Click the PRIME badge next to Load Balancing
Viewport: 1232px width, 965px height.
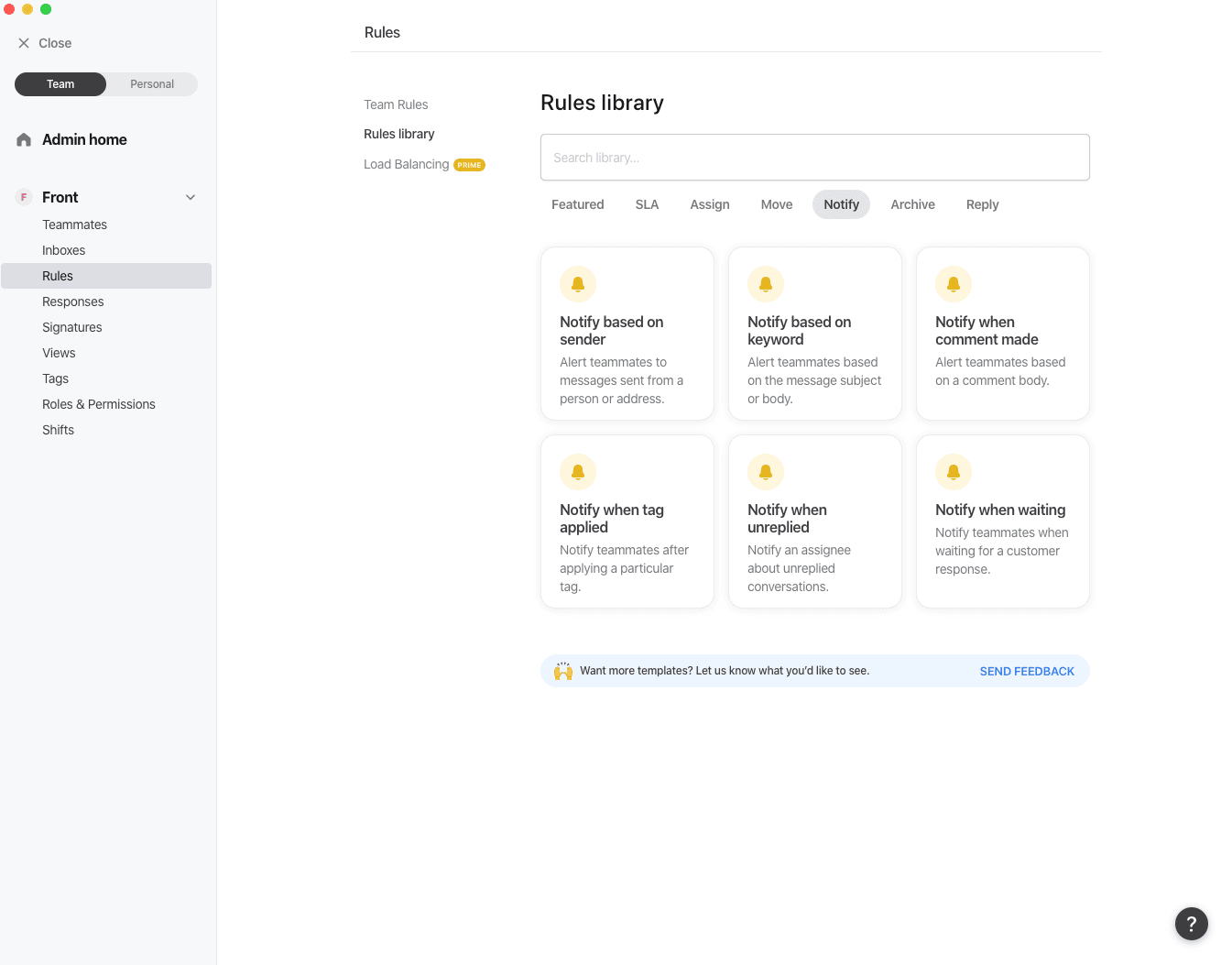[469, 165]
